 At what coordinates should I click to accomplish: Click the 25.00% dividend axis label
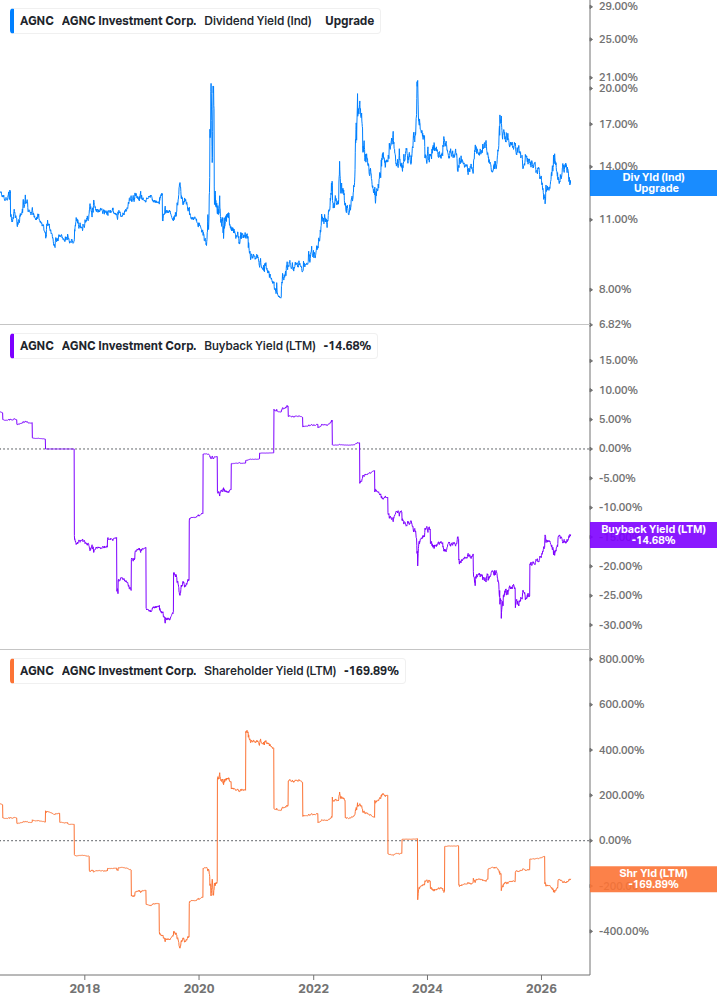[x=618, y=39]
